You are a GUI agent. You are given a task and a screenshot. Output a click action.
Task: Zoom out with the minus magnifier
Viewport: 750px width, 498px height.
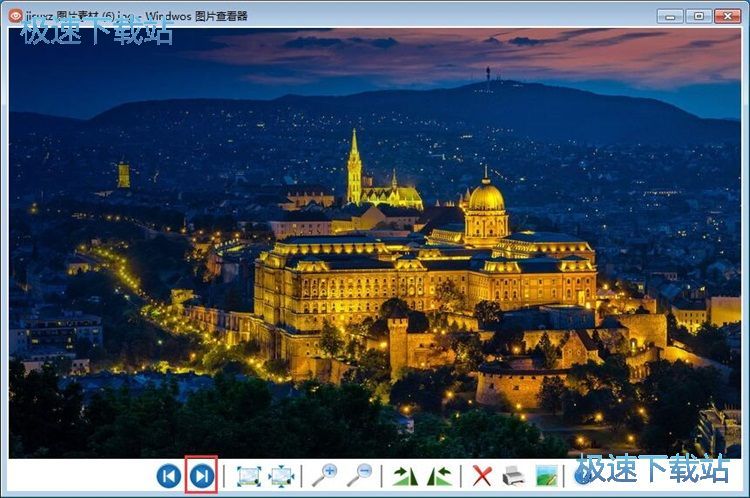359,475
